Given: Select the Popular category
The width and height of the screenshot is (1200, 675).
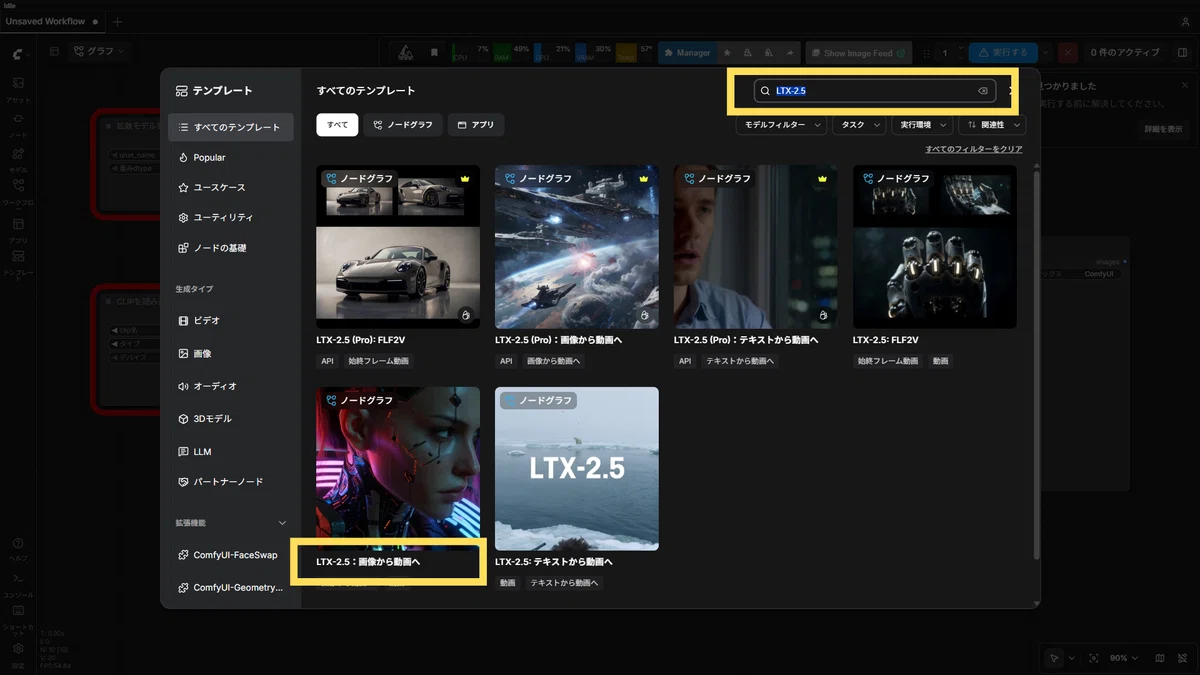Looking at the screenshot, I should pos(231,157).
